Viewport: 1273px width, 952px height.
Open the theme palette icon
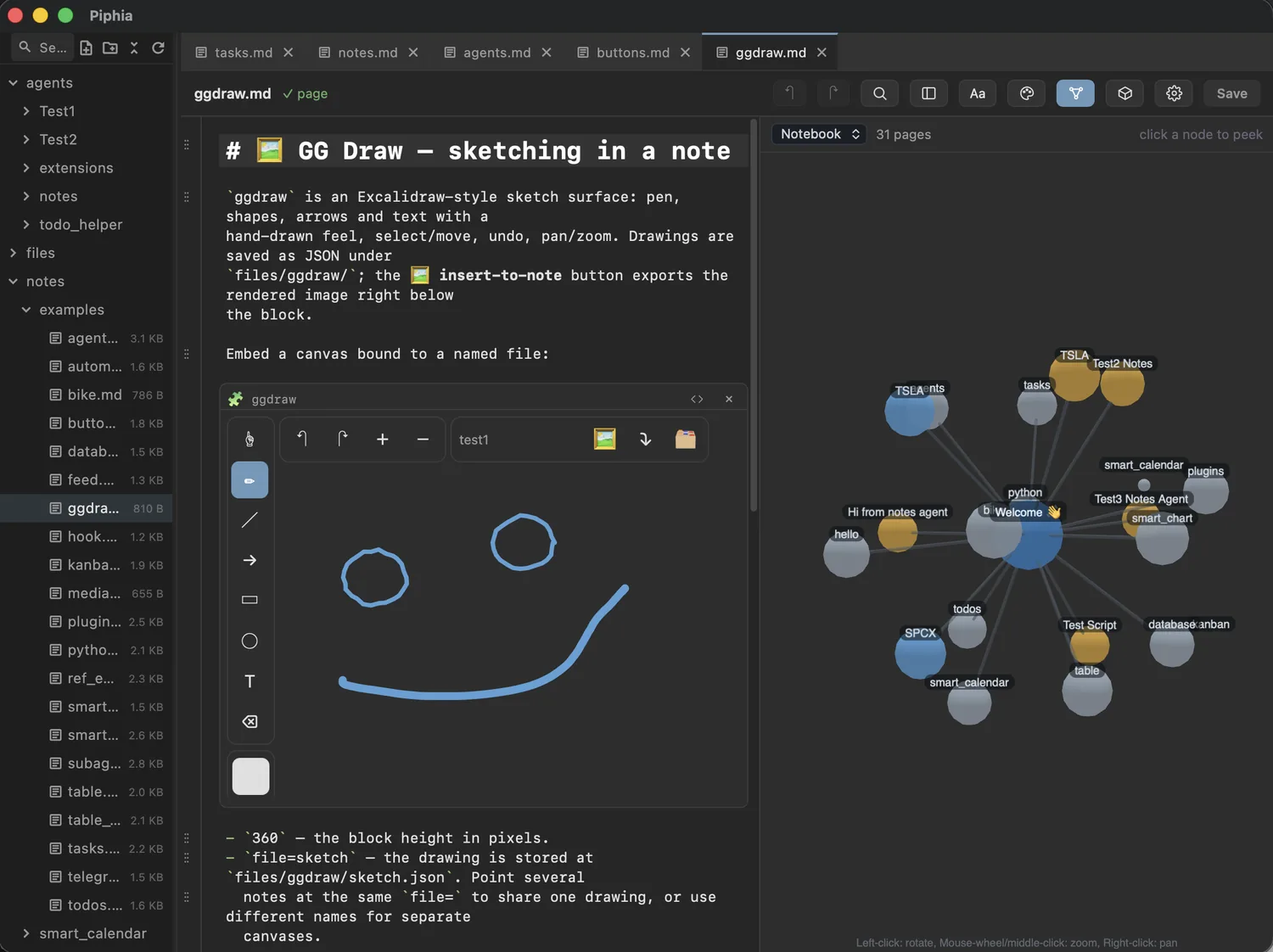[x=1027, y=93]
